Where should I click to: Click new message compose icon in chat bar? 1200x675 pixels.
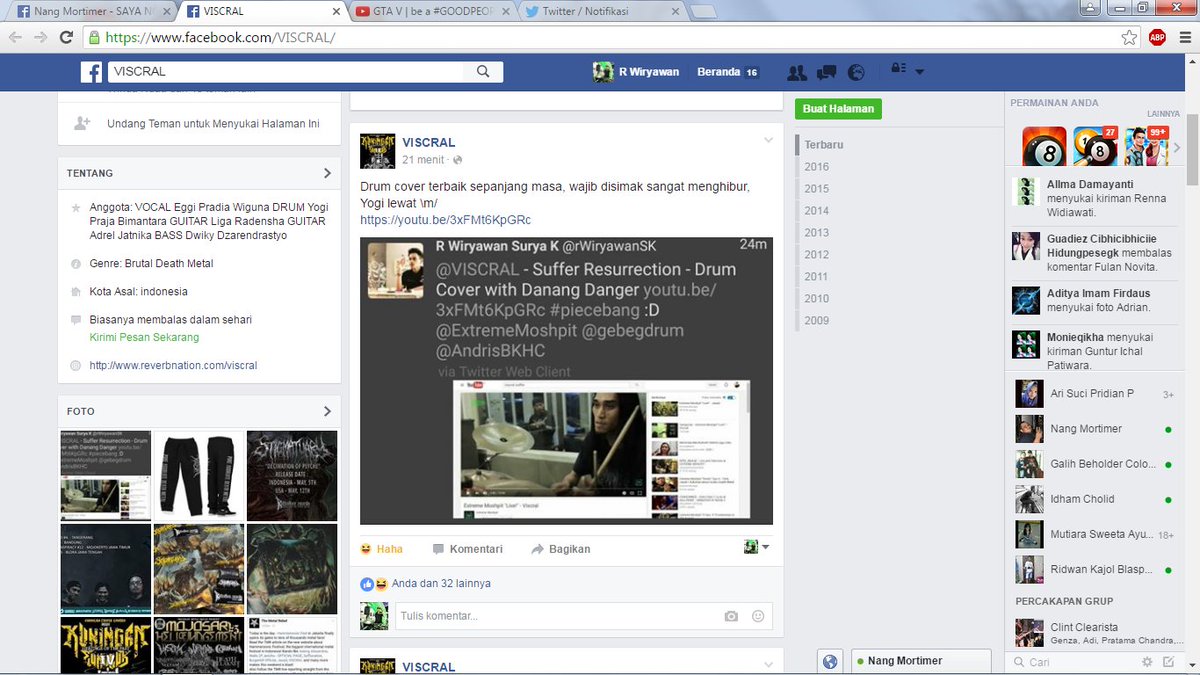point(1169,662)
